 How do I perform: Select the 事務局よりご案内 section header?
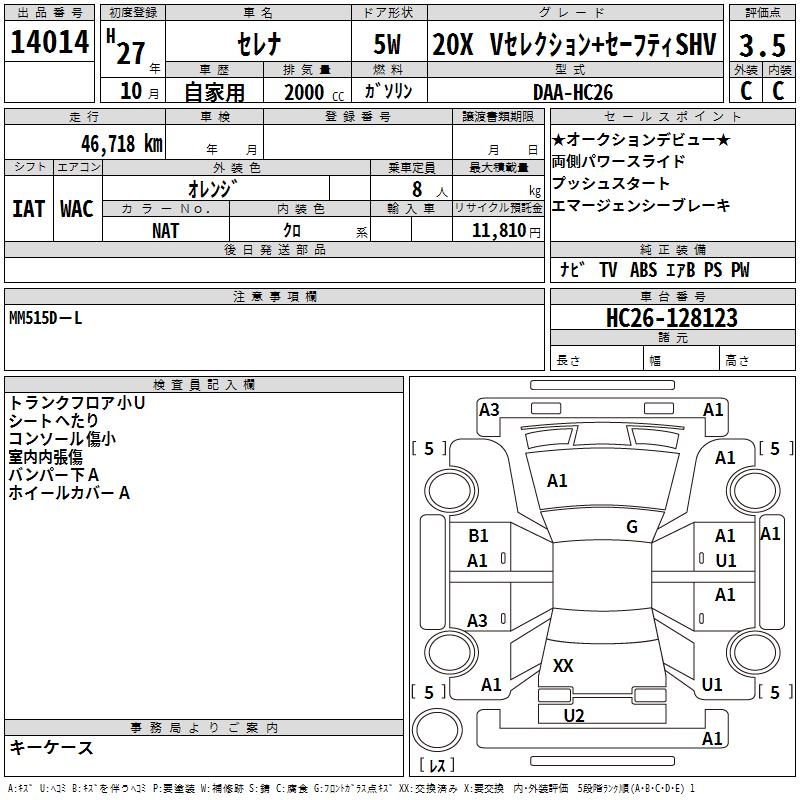pyautogui.click(x=204, y=728)
